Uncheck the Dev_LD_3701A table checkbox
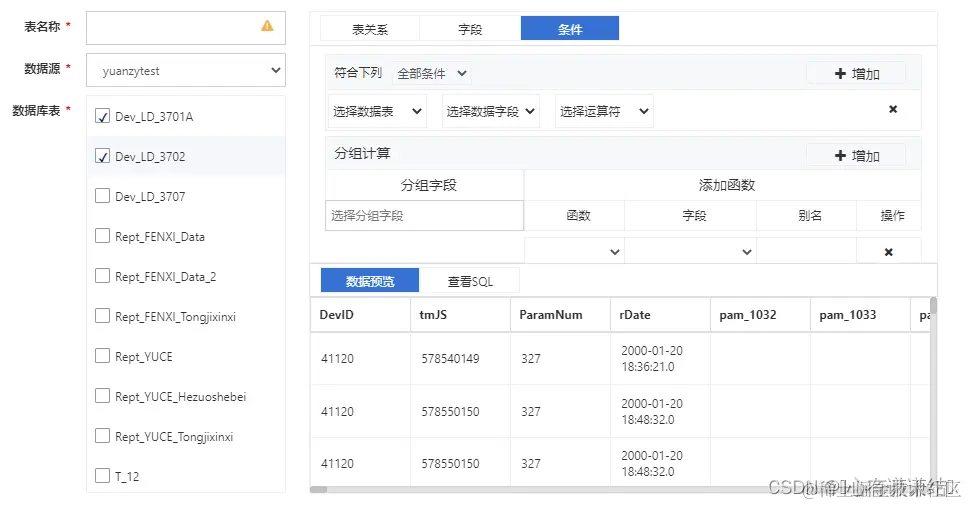Viewport: 968px width, 506px height. tap(102, 116)
